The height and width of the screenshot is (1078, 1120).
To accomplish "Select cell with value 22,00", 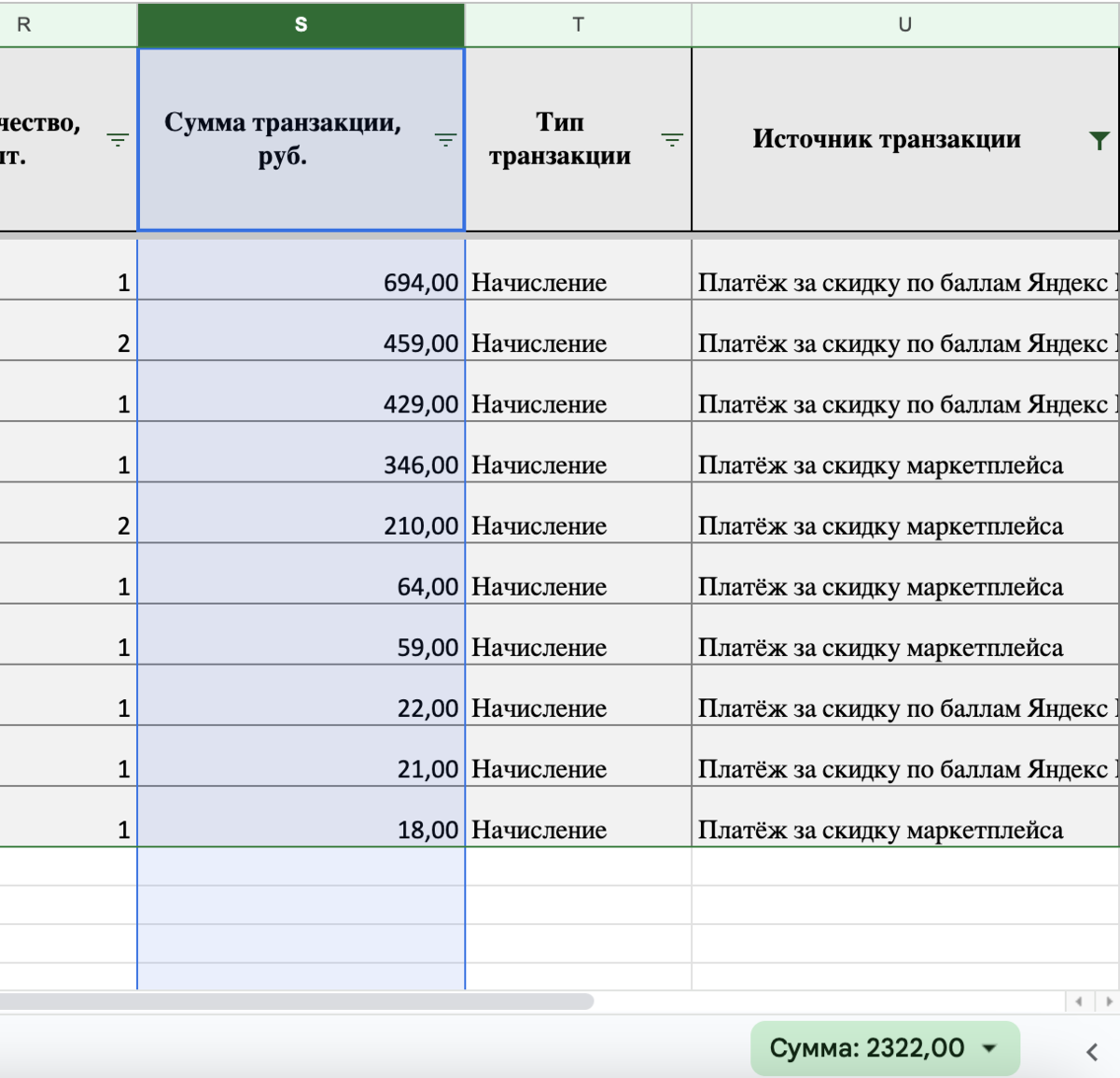I will pos(301,694).
